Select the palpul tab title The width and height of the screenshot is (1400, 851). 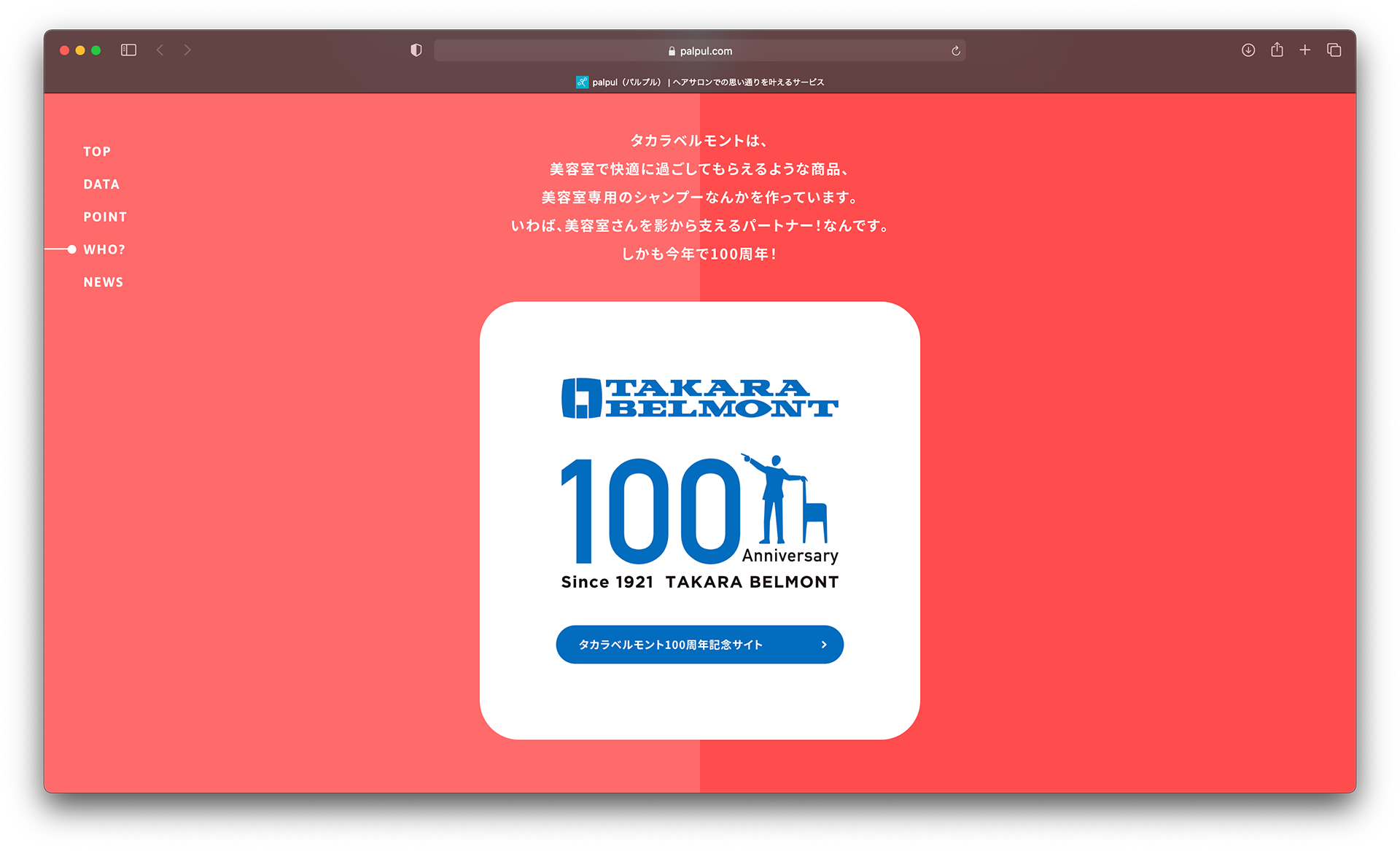tap(708, 82)
